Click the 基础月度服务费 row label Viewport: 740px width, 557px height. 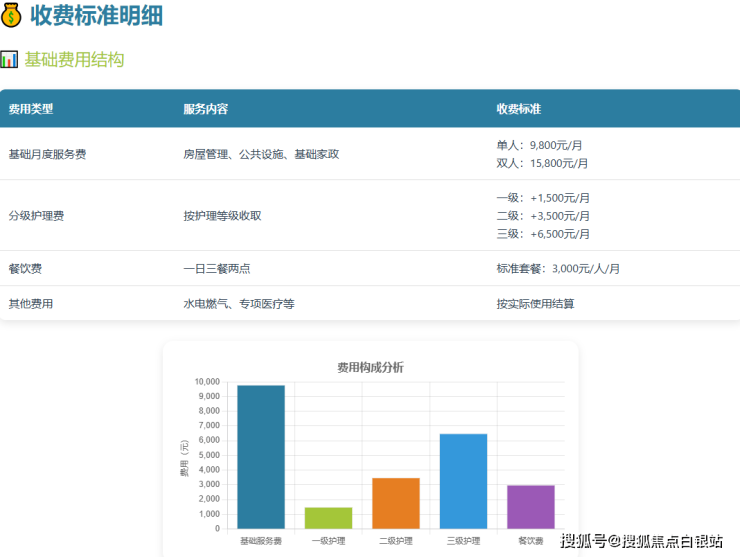pos(47,154)
